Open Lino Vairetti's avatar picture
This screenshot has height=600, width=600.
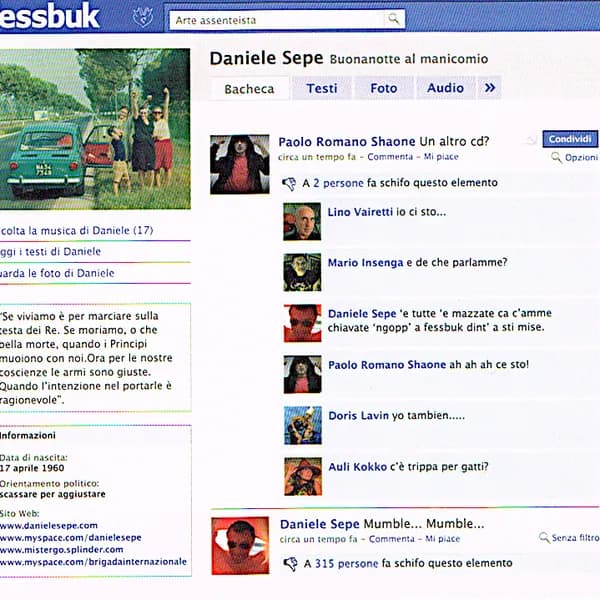tap(302, 222)
